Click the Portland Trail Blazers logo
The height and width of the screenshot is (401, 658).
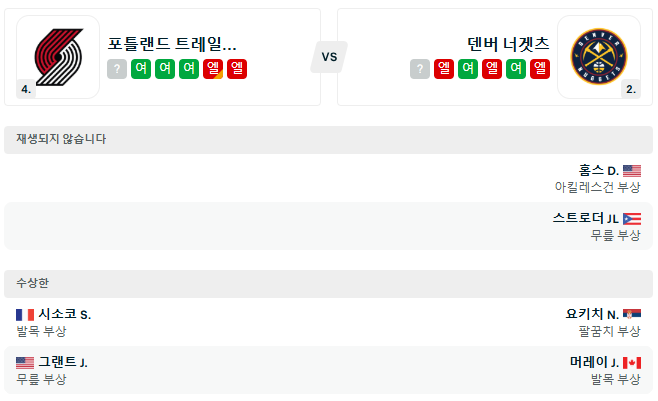tap(58, 55)
